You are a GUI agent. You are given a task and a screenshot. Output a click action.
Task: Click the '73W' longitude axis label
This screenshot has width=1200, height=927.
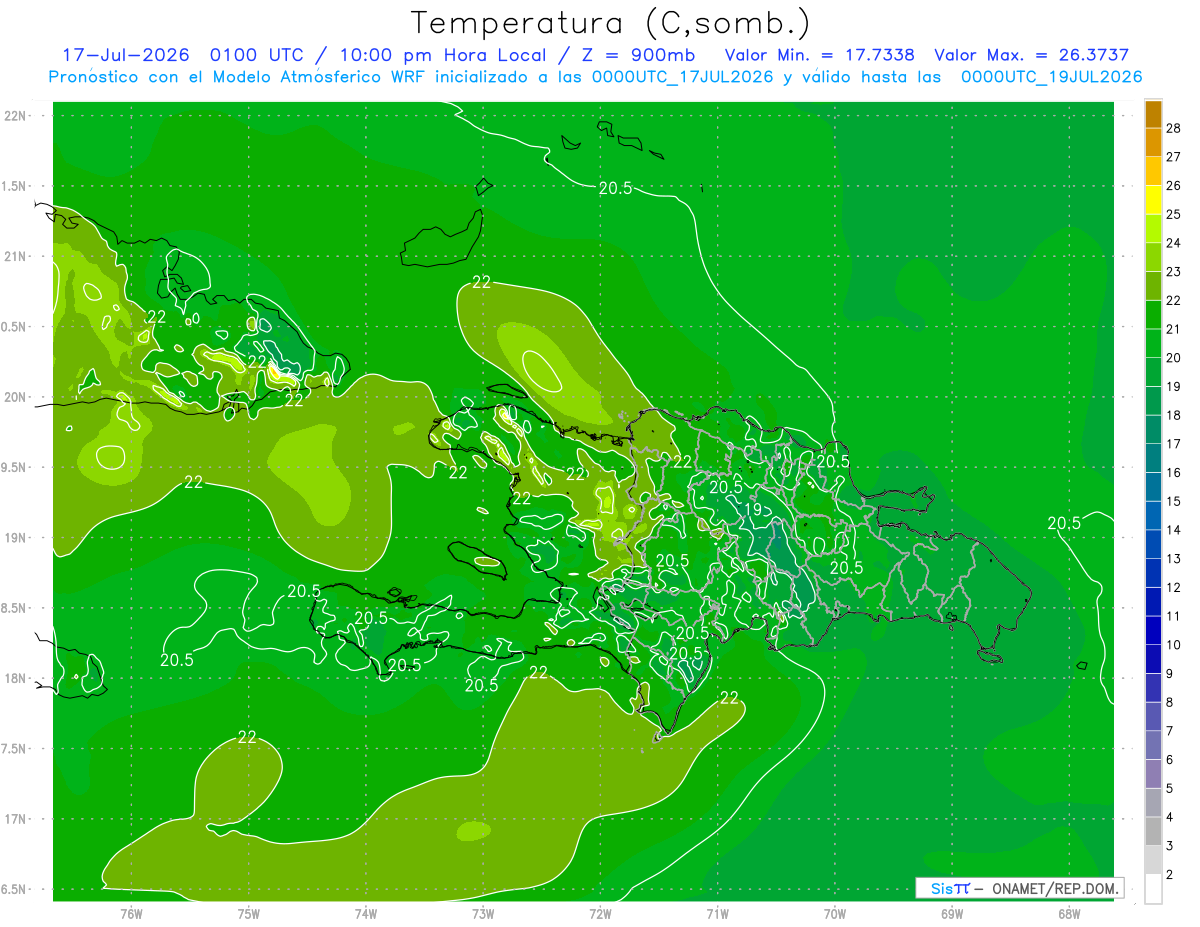click(483, 913)
